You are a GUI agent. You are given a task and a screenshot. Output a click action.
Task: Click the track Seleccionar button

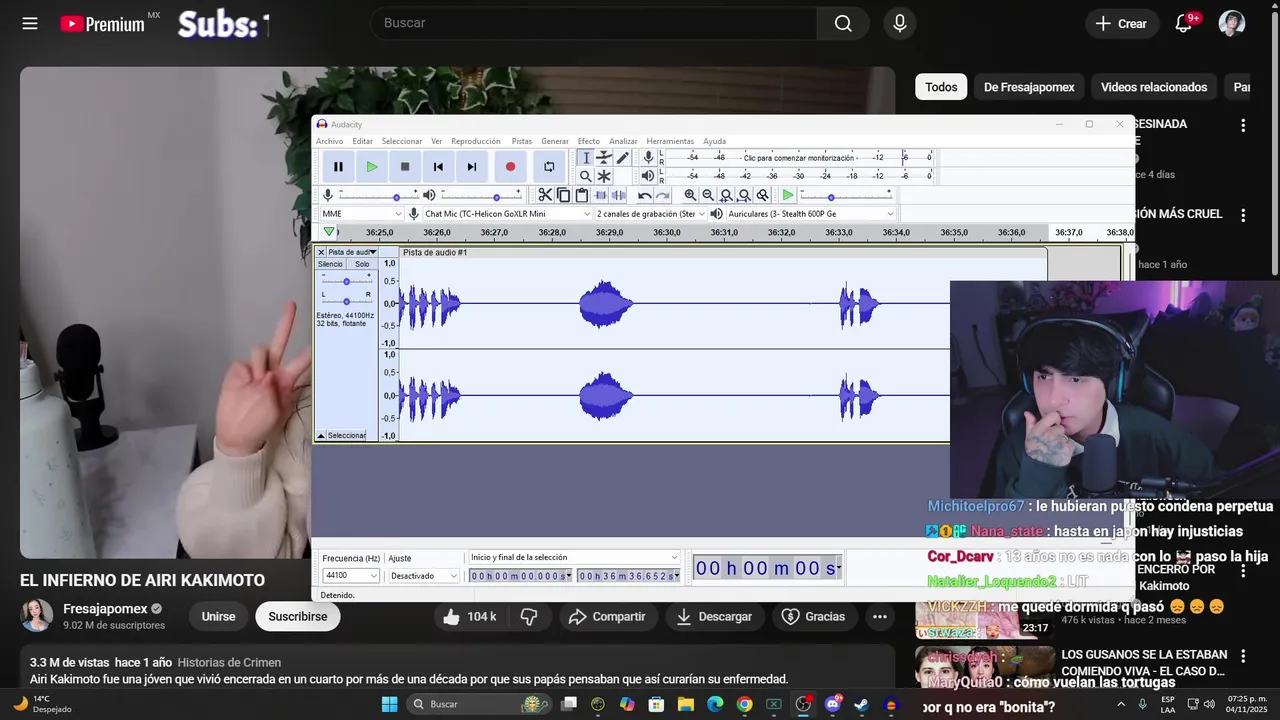[346, 436]
